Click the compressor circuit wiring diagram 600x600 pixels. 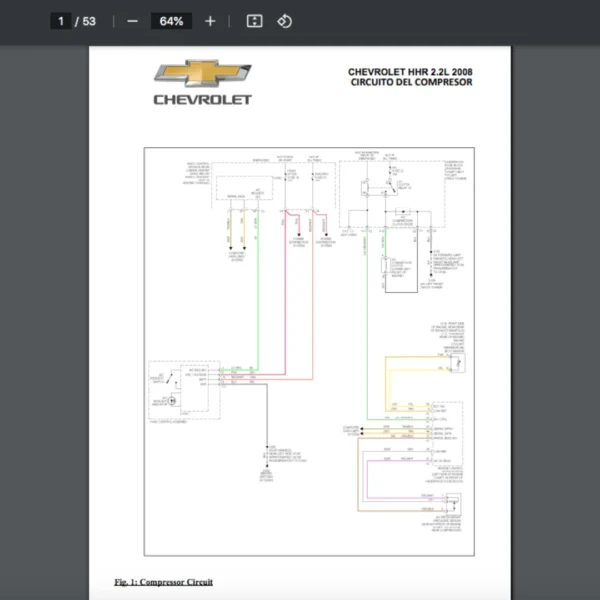(x=309, y=351)
